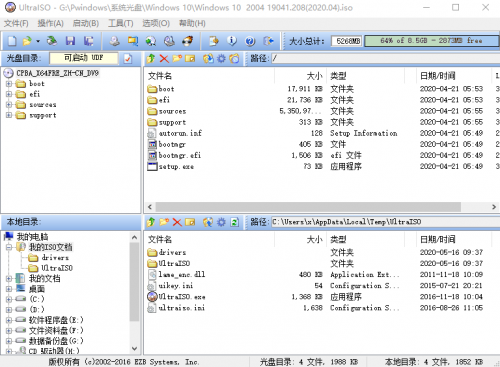Expand the efi folder in disc tree
The width and height of the screenshot is (500, 367).
pos(9,94)
